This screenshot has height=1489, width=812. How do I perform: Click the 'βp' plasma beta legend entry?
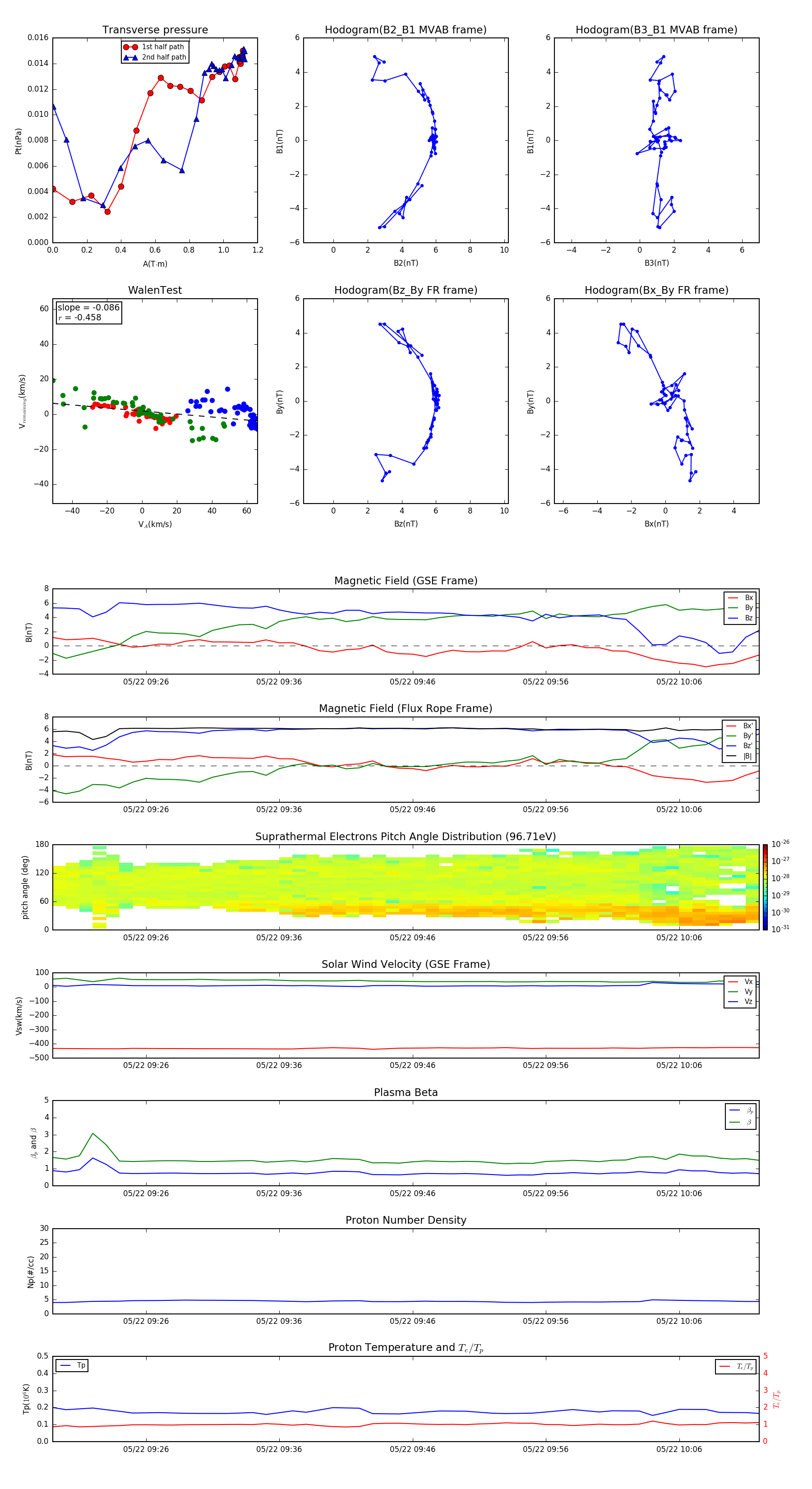742,1110
